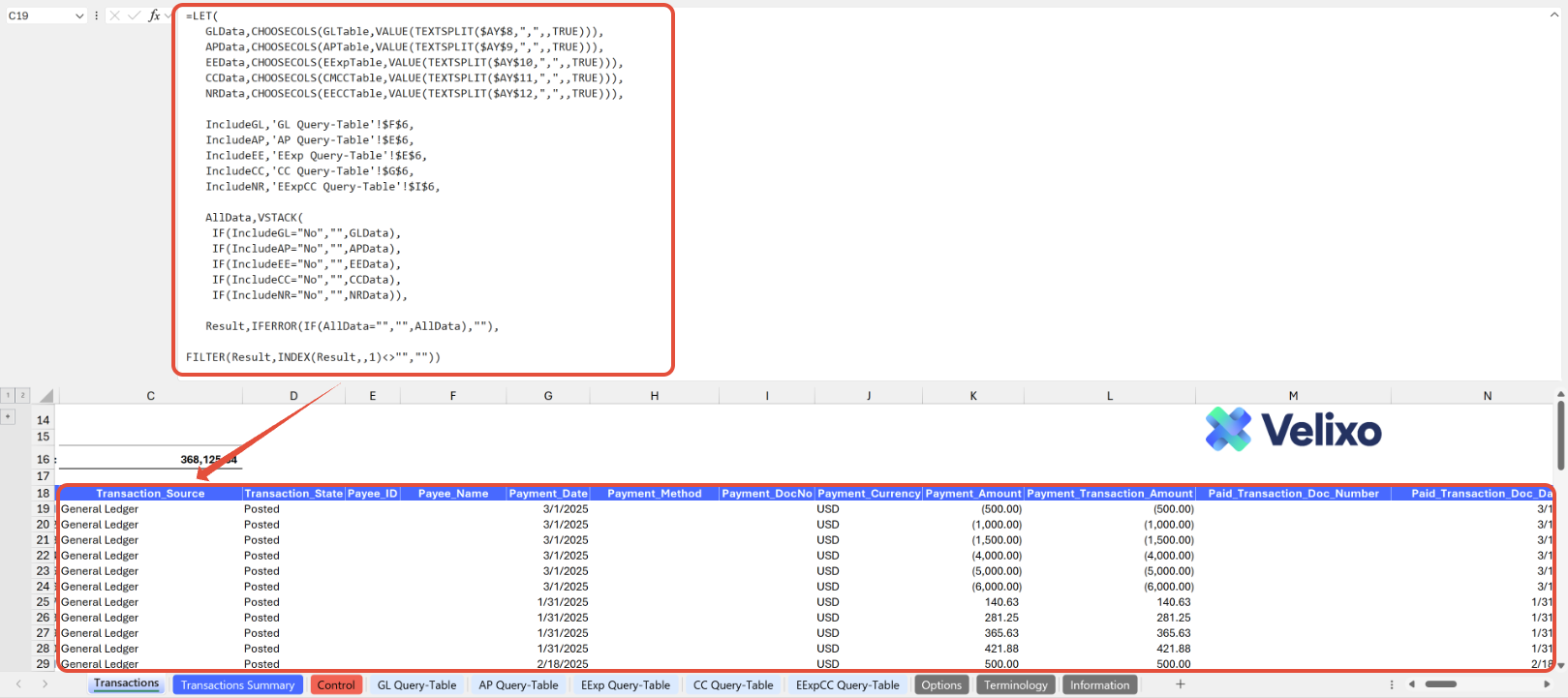Viewport: 1568px width, 698px height.
Task: Click the Insert Function fx icon
Action: (x=154, y=15)
